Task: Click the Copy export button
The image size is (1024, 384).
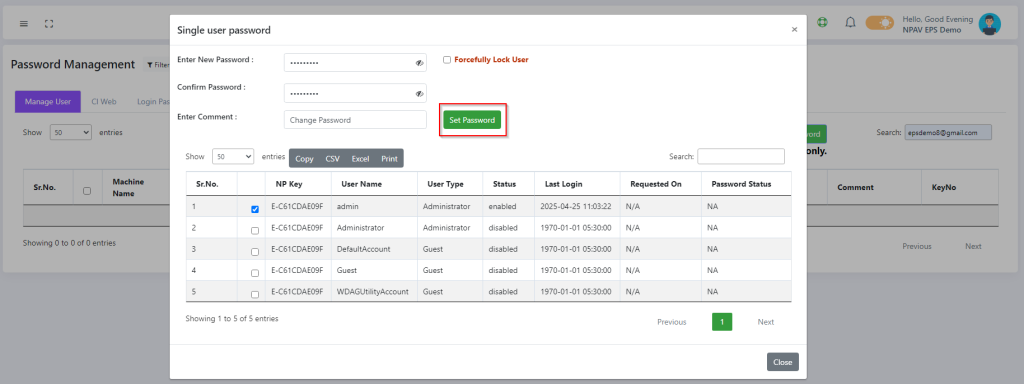Action: 304,159
